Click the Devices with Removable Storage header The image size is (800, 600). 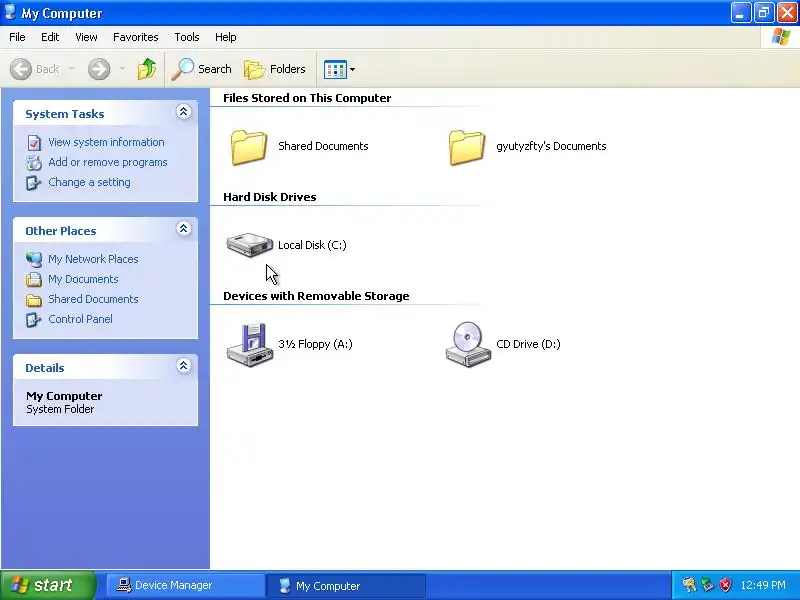(316, 296)
